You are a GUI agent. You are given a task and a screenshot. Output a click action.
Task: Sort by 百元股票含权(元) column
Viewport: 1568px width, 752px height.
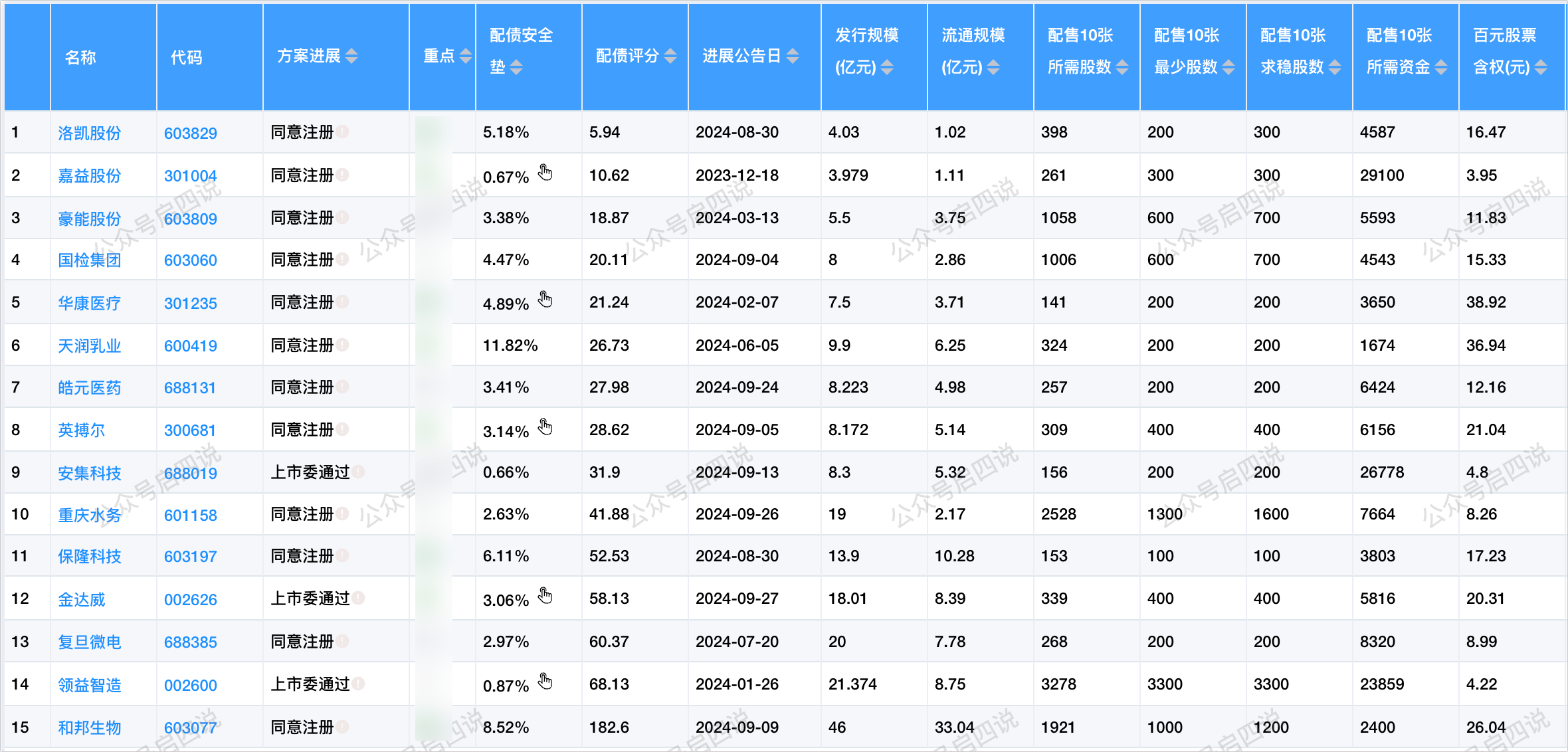[1541, 68]
